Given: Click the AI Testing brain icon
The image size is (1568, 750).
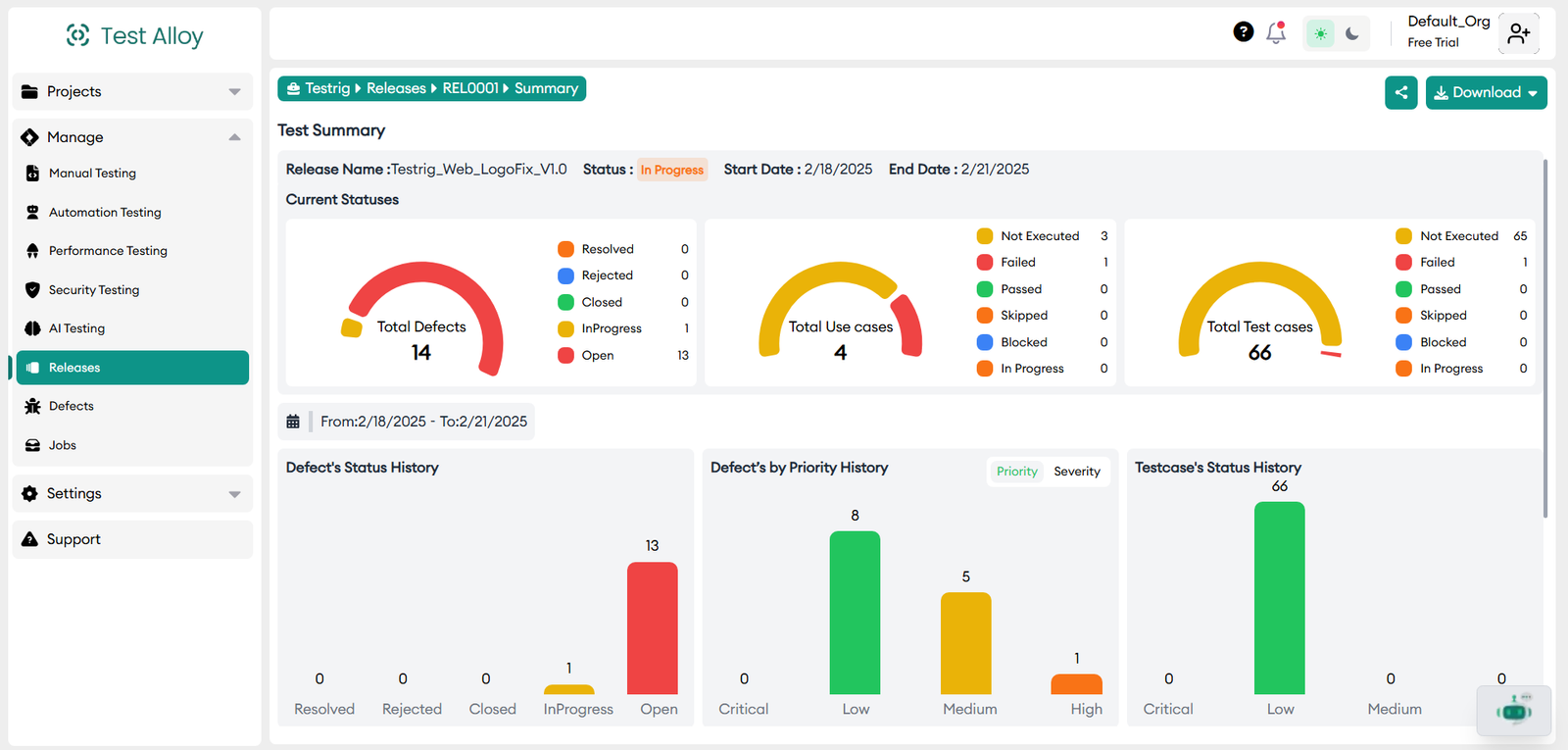Looking at the screenshot, I should point(32,328).
